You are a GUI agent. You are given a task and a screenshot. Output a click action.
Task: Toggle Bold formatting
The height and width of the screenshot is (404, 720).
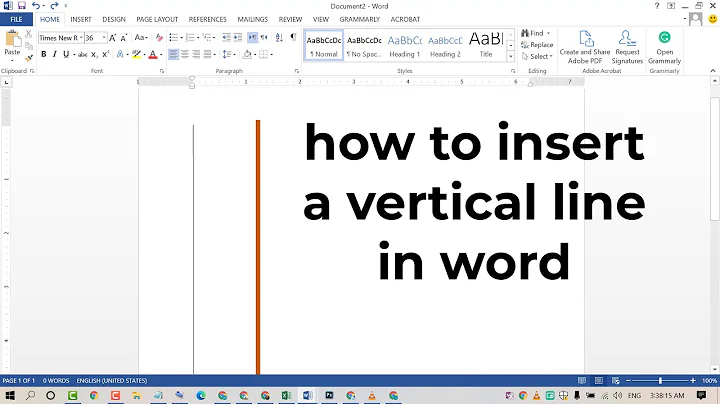(x=44, y=55)
